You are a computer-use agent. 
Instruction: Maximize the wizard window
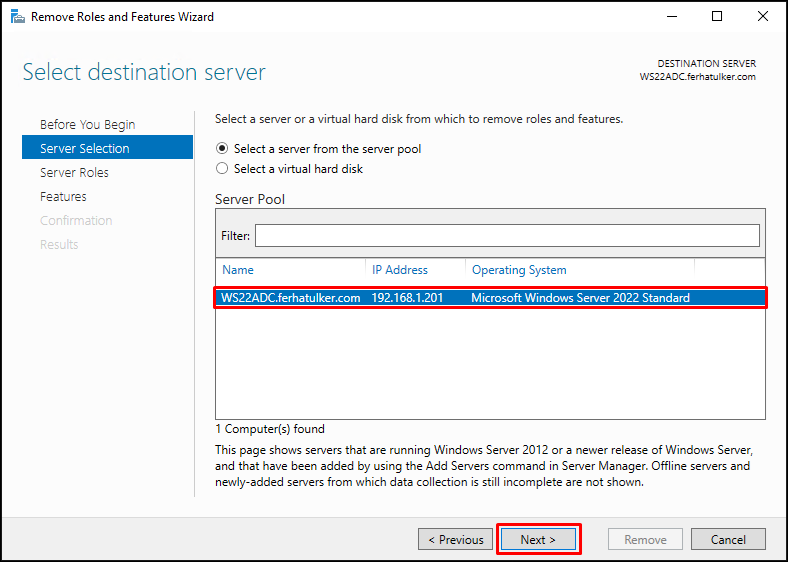717,16
